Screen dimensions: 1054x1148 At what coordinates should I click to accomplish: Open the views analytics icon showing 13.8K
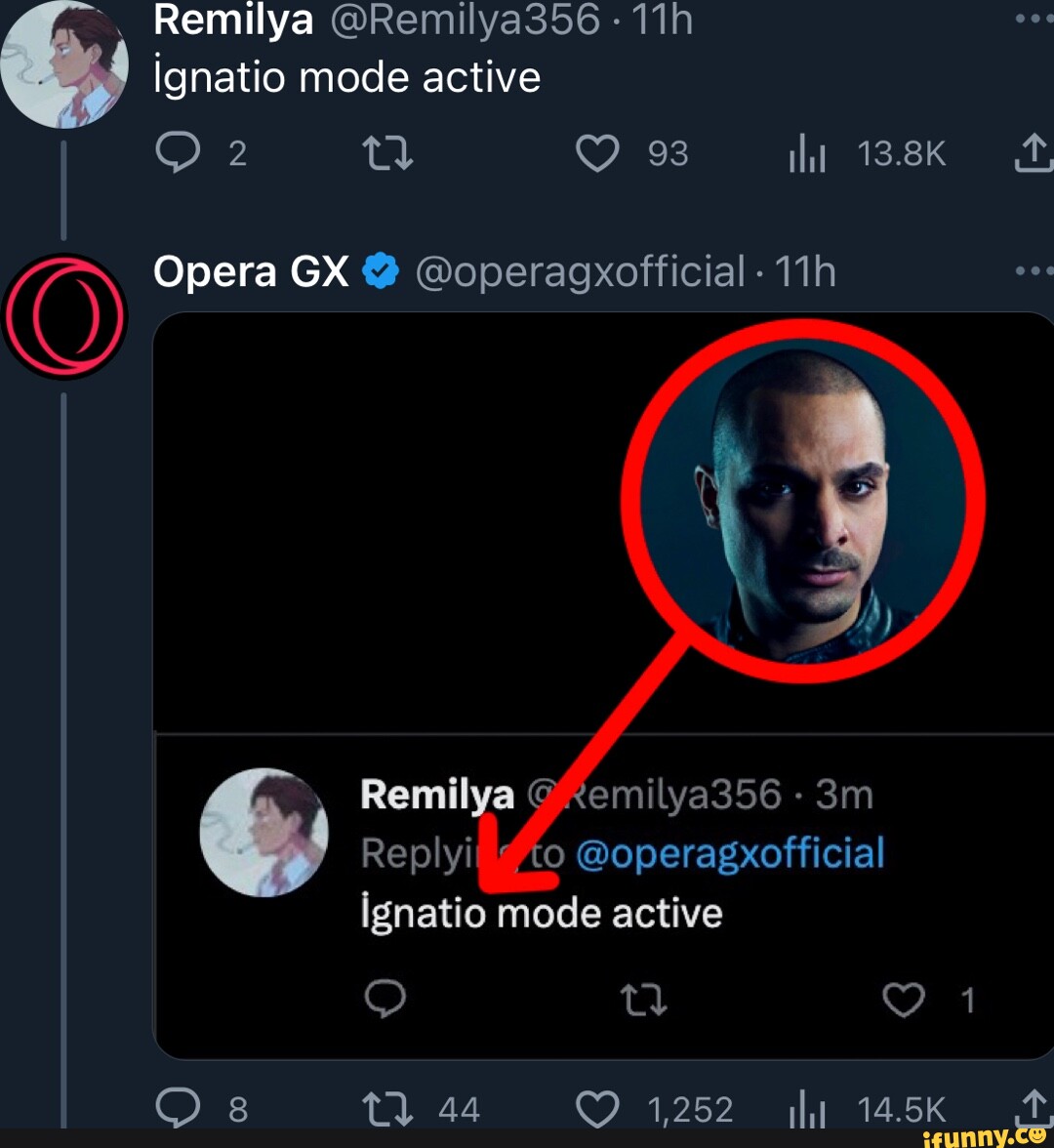click(x=806, y=153)
